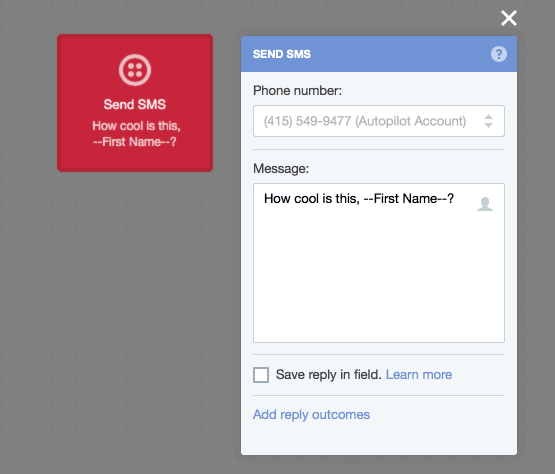Click the up arrow of phone selector

[488, 117]
